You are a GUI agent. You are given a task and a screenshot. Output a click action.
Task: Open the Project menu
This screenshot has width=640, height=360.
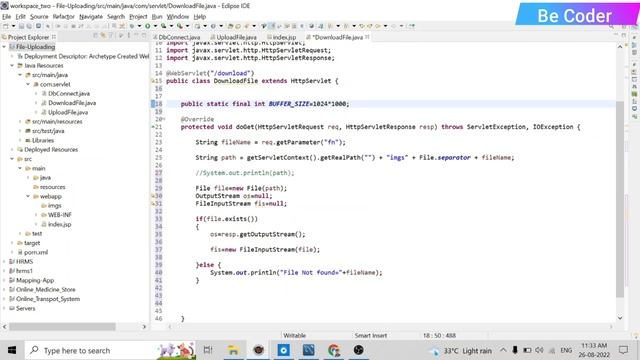coord(138,16)
